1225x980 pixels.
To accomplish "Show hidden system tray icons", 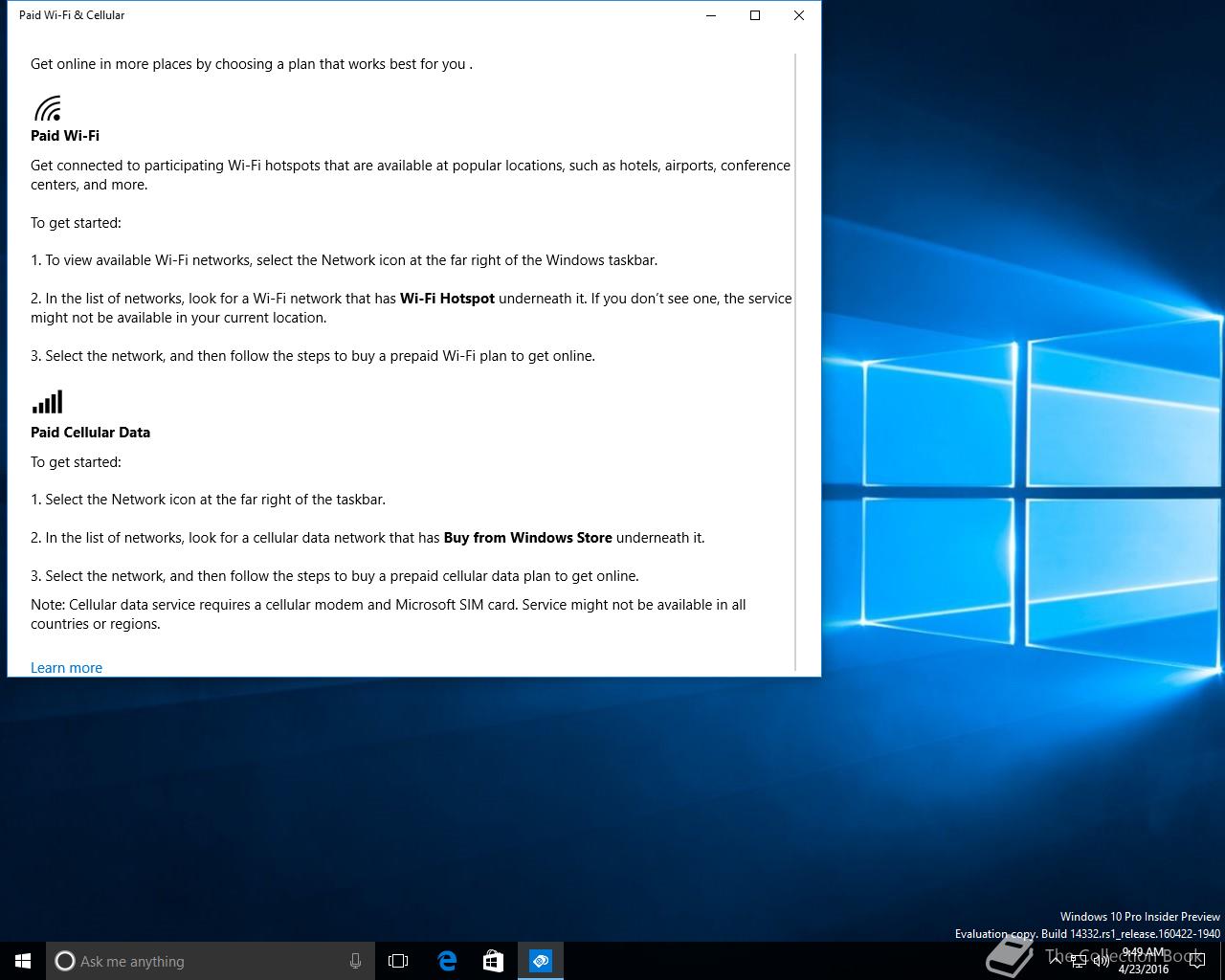I will point(1056,961).
